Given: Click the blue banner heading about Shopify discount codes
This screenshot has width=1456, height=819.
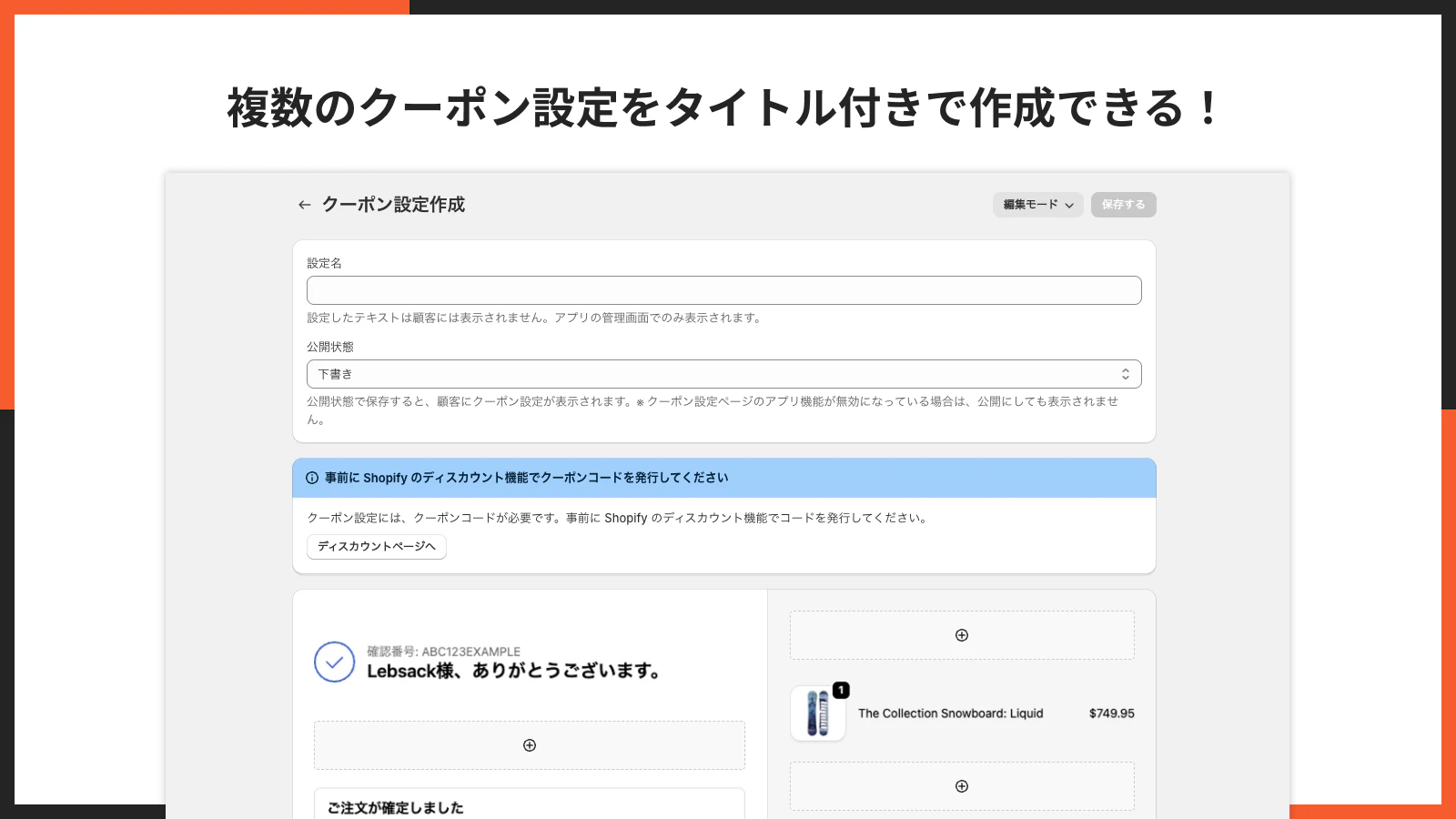Looking at the screenshot, I should pos(526,478).
